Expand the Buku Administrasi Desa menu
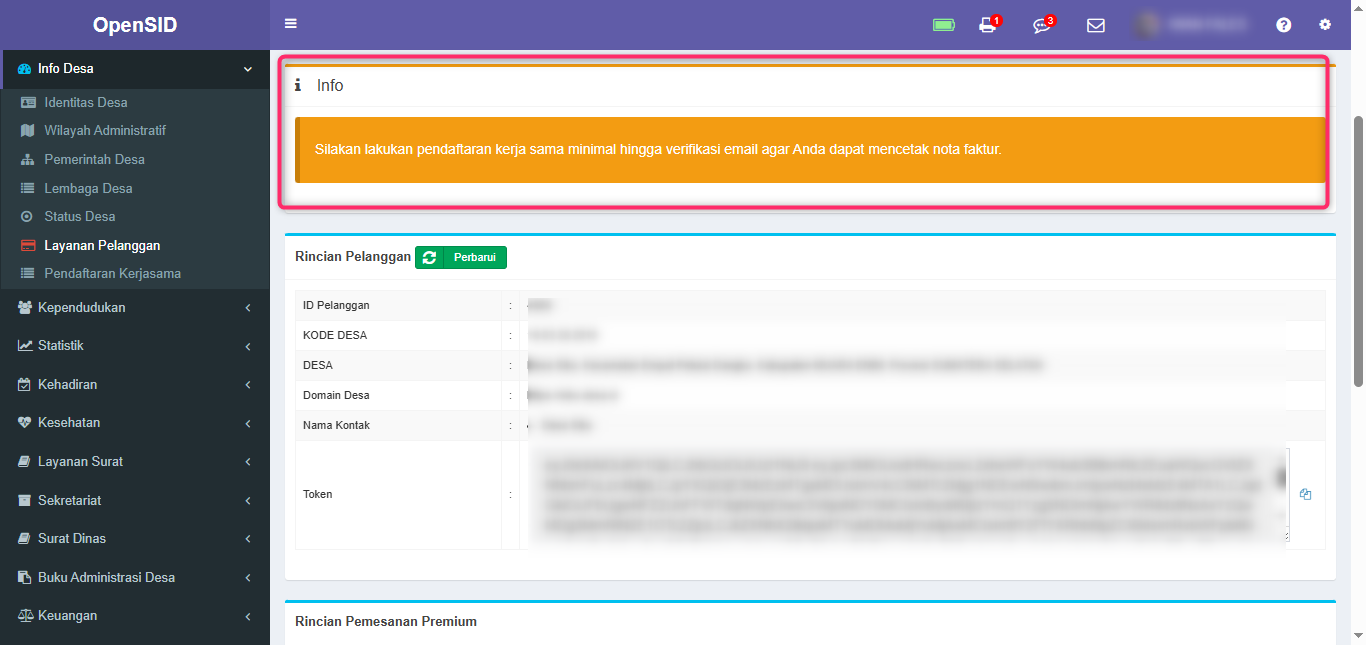This screenshot has height=645, width=1366. click(x=135, y=577)
